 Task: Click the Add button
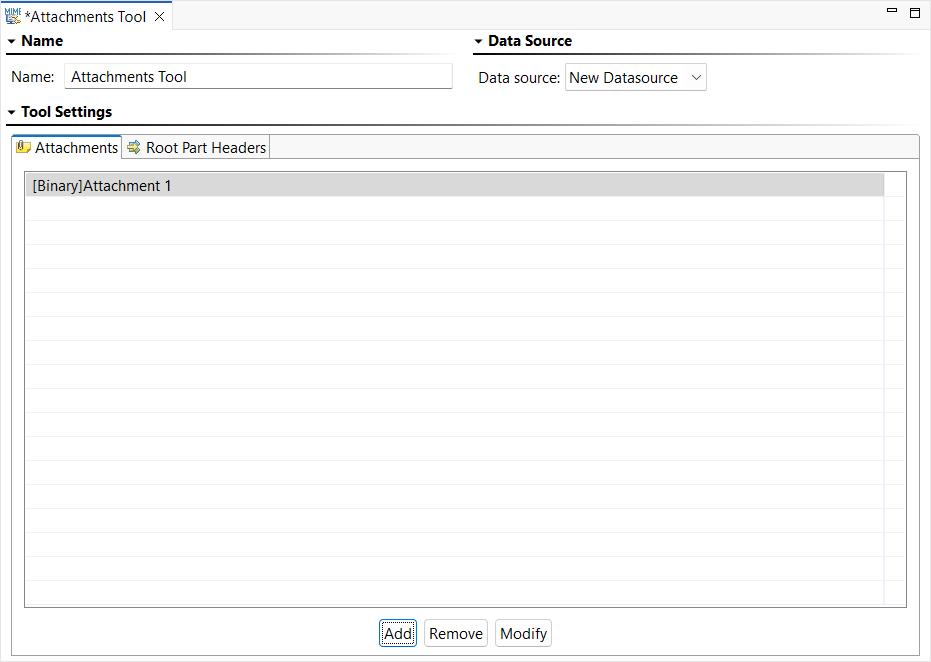pos(398,634)
